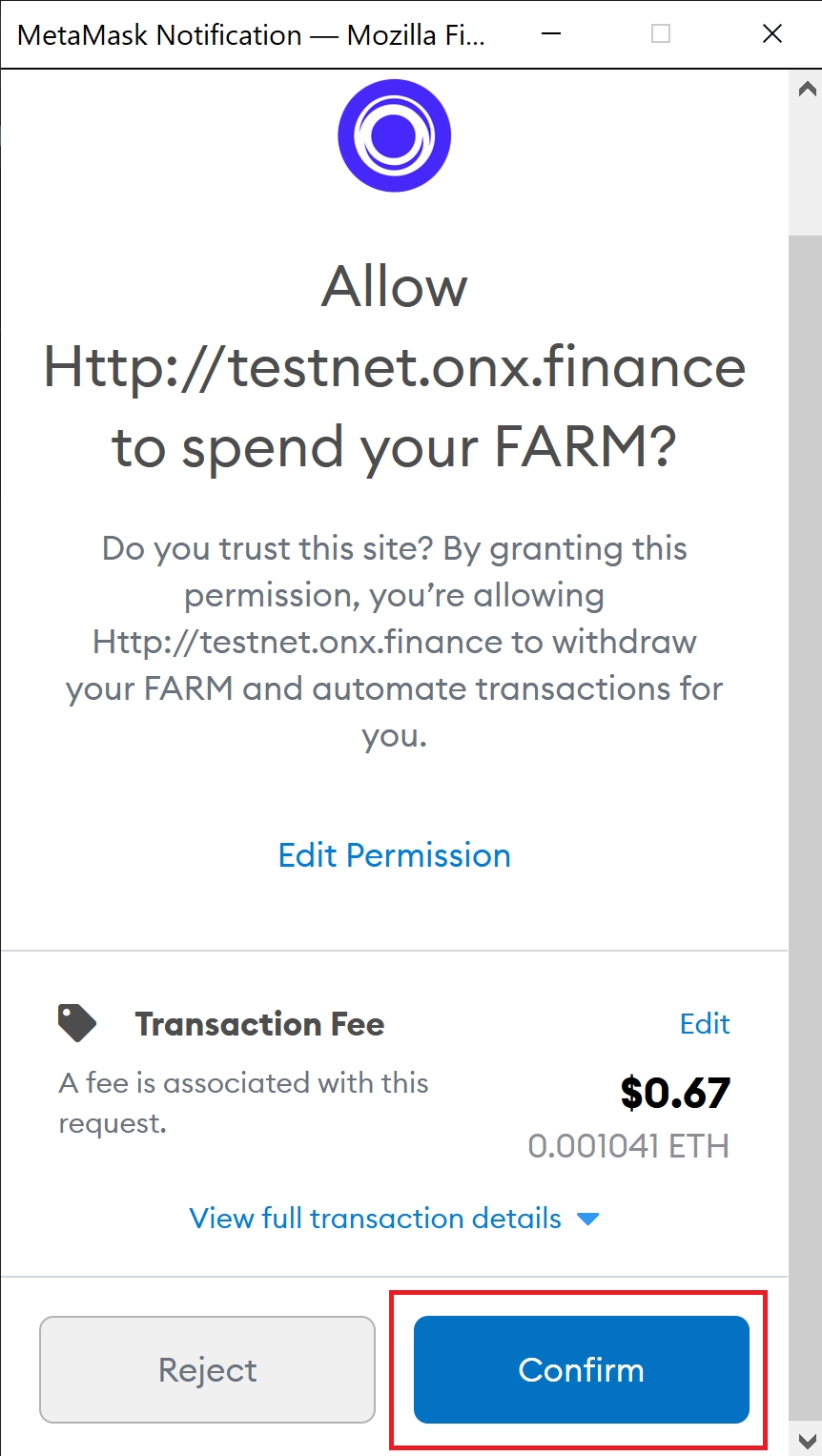Click the purple site logo icon
This screenshot has height=1456, width=822.
point(394,135)
